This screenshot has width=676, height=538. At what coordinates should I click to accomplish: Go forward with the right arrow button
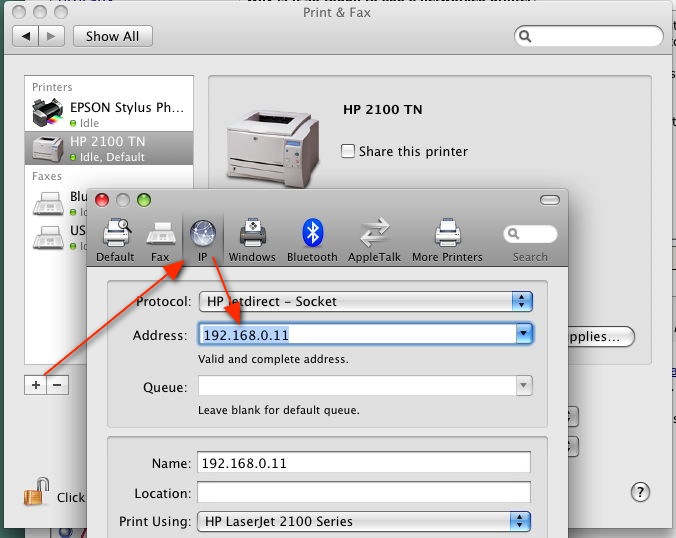51,36
